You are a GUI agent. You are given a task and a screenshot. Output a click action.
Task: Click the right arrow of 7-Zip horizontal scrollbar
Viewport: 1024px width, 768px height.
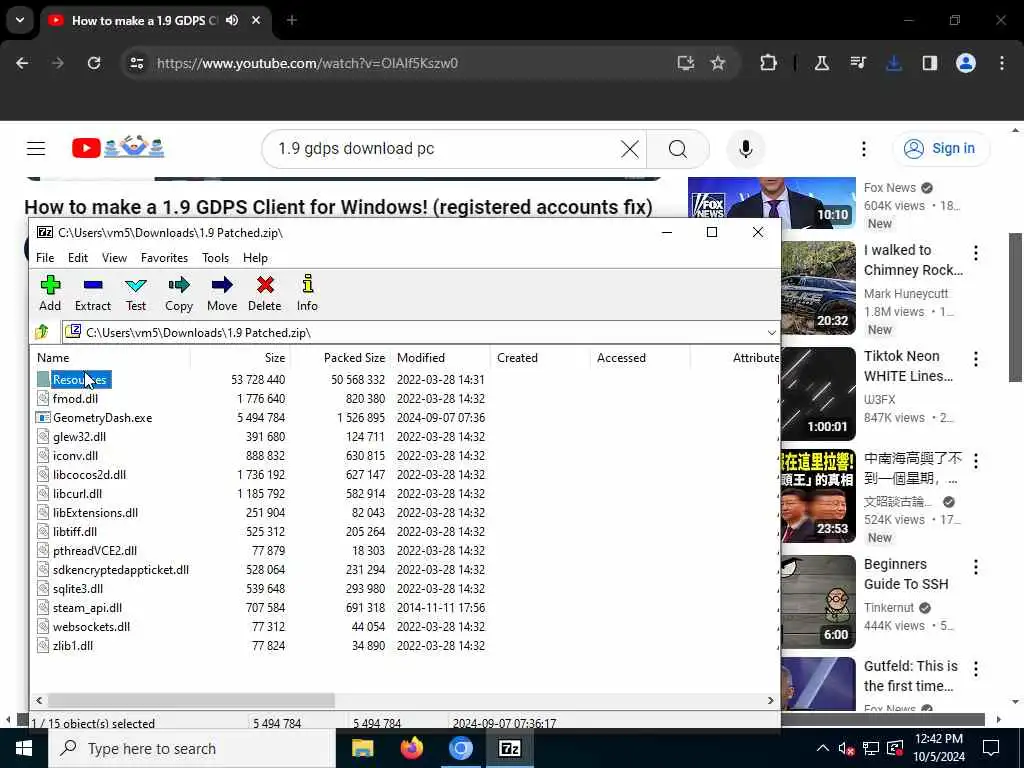[x=771, y=700]
